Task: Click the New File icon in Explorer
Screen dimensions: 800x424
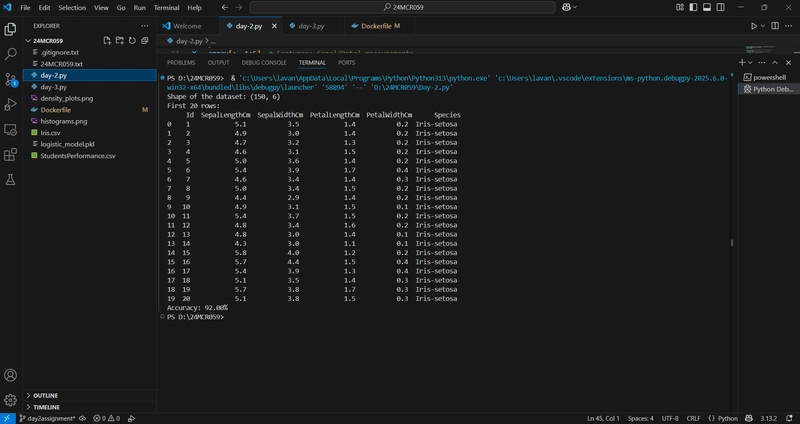Action: 107,40
